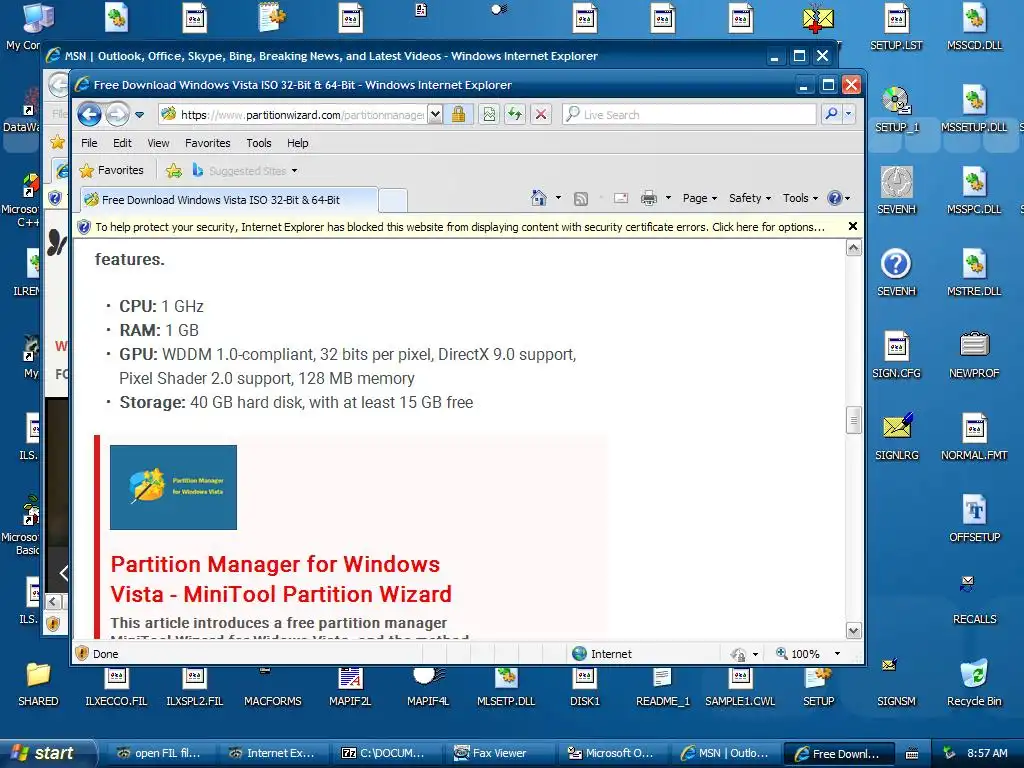
Task: Open the File menu
Action: point(89,143)
